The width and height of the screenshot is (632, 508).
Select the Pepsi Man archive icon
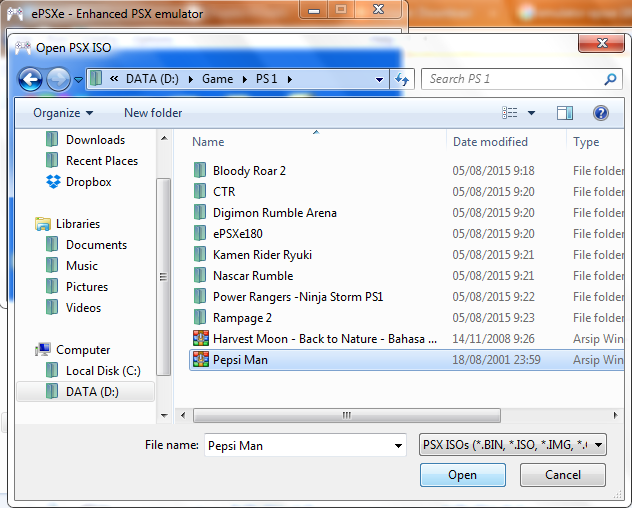(201, 359)
